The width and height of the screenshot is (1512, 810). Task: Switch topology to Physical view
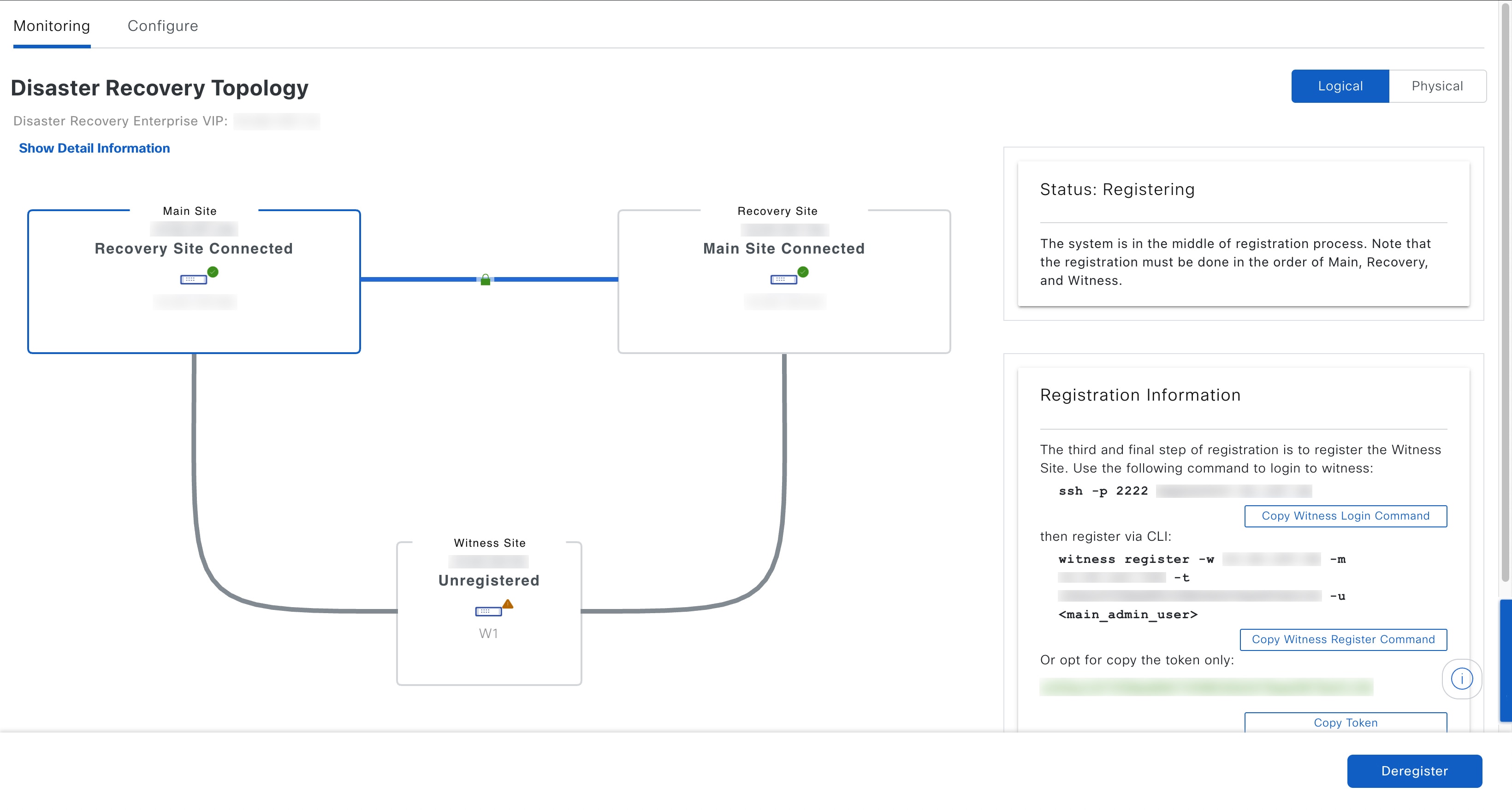tap(1437, 86)
